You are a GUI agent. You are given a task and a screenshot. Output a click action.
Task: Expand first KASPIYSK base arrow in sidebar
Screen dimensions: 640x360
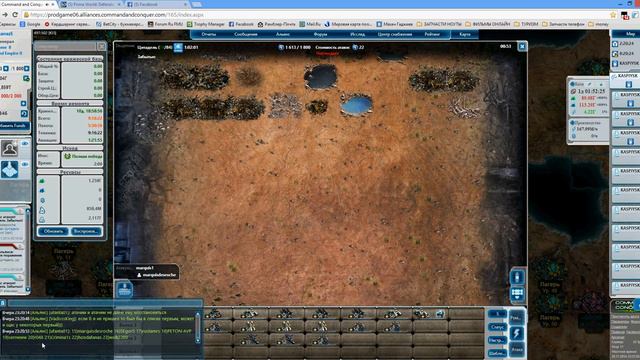coord(629,84)
